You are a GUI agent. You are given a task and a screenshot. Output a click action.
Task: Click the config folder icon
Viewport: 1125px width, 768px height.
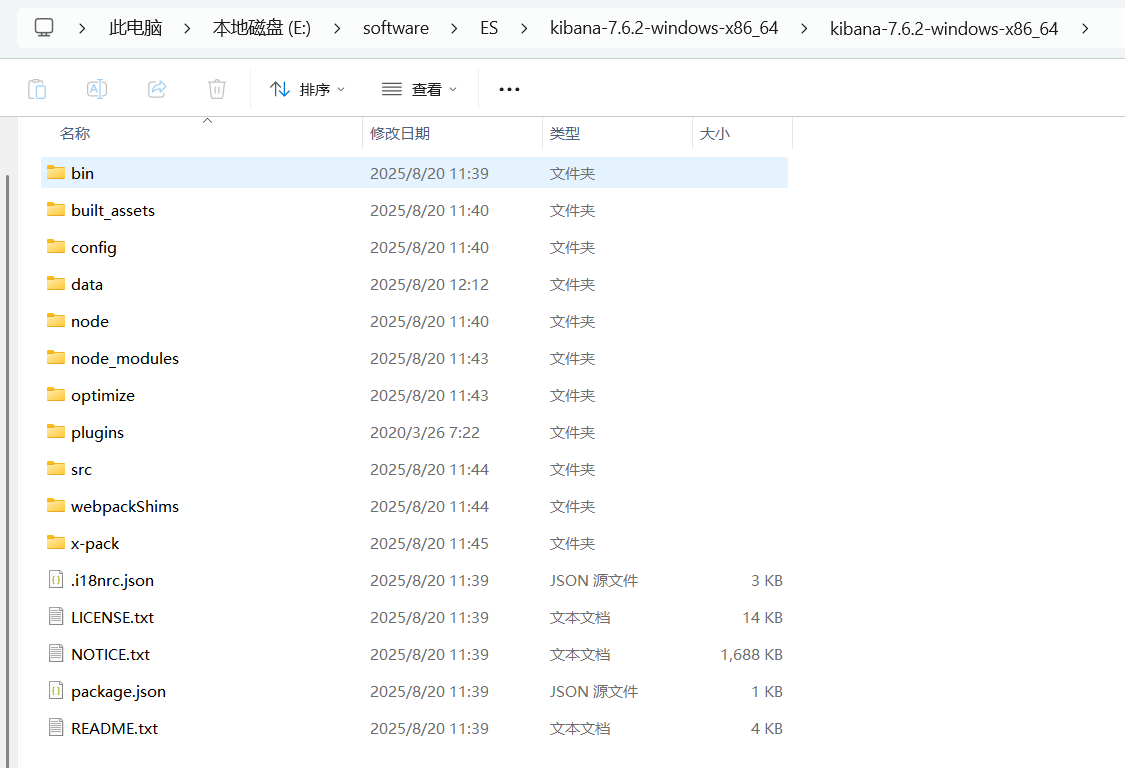point(56,246)
